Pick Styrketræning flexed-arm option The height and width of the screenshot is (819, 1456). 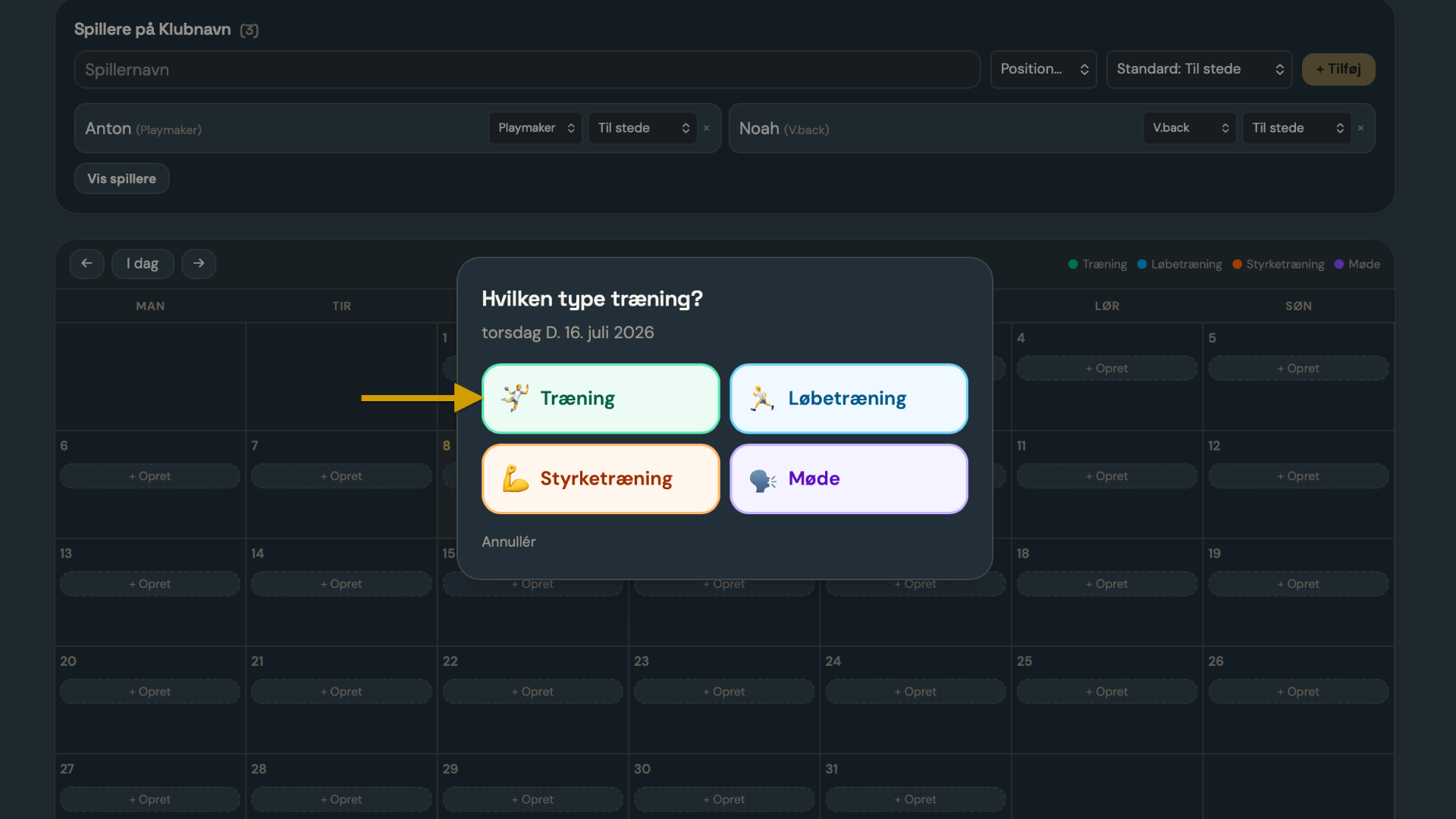click(x=601, y=479)
